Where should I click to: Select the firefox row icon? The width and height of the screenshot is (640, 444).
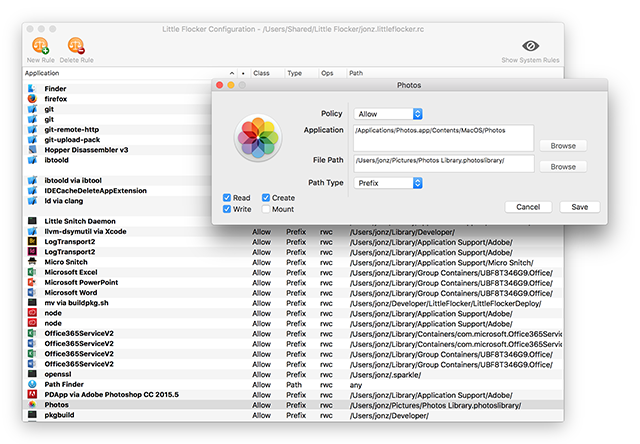(32, 99)
